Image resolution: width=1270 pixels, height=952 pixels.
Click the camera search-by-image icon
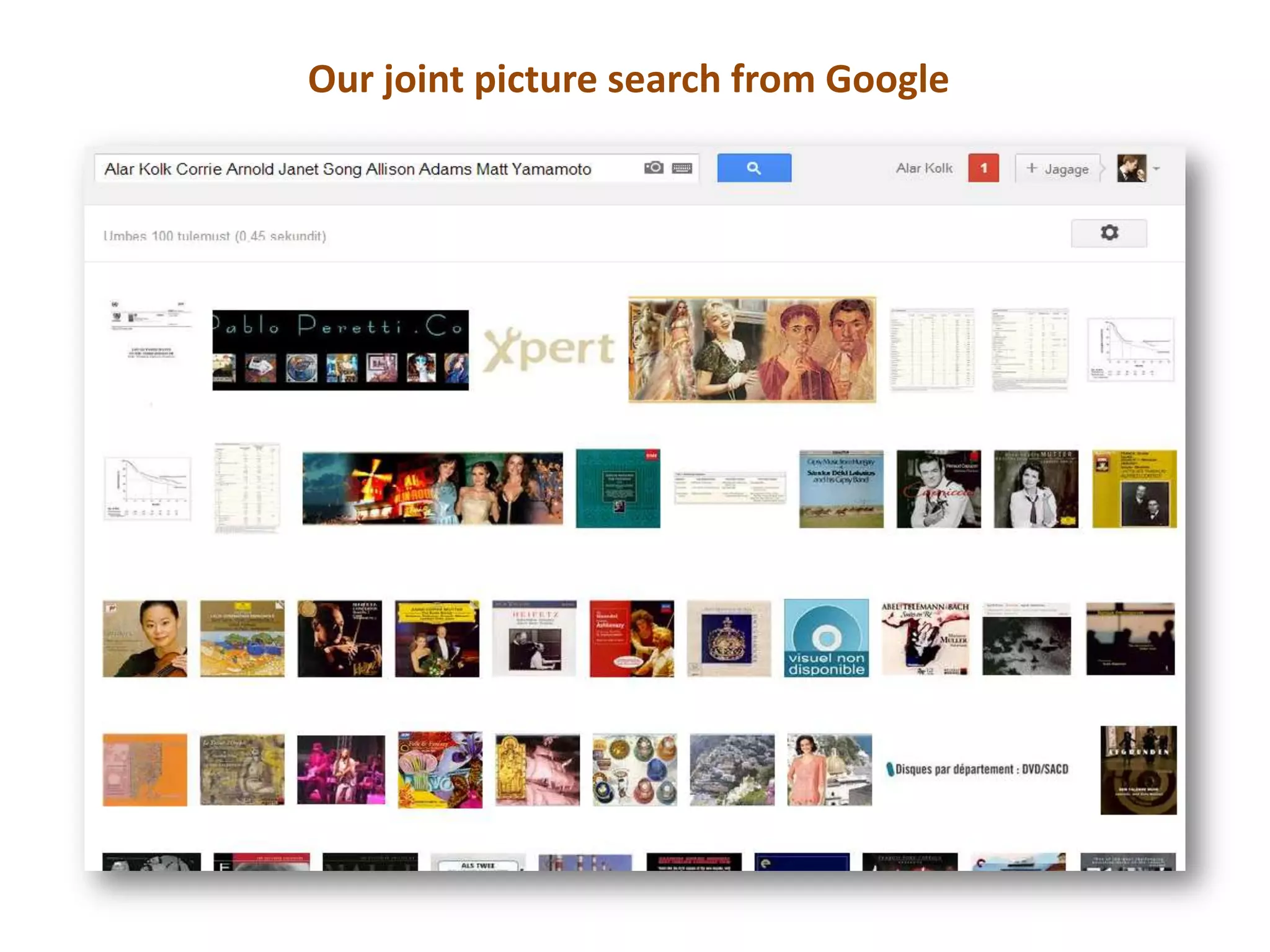[x=654, y=168]
